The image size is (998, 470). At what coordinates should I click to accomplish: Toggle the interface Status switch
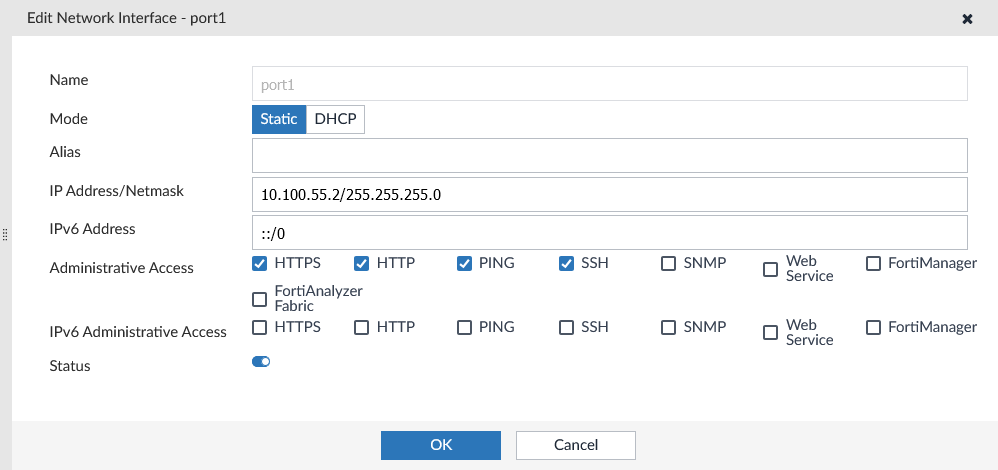[x=261, y=362]
